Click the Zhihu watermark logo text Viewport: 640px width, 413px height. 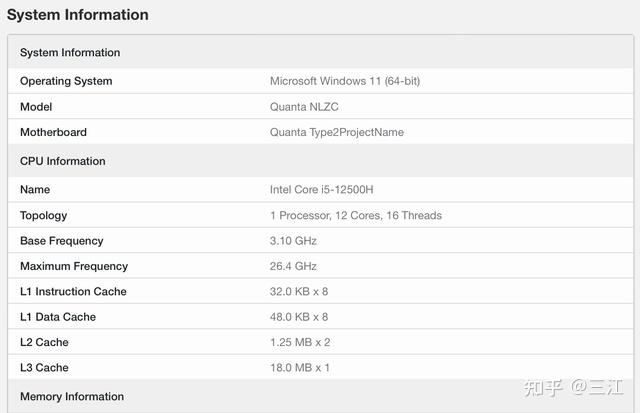pos(566,387)
